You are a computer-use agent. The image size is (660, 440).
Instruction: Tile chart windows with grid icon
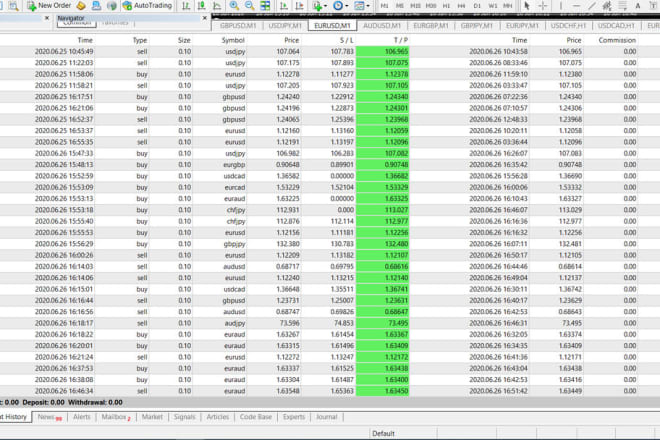pyautogui.click(x=265, y=5)
